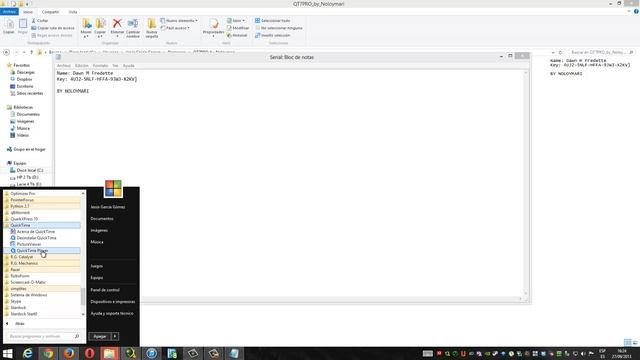640x360 pixels.
Task: Select Disco local (C:) drive
Action: tap(29, 170)
